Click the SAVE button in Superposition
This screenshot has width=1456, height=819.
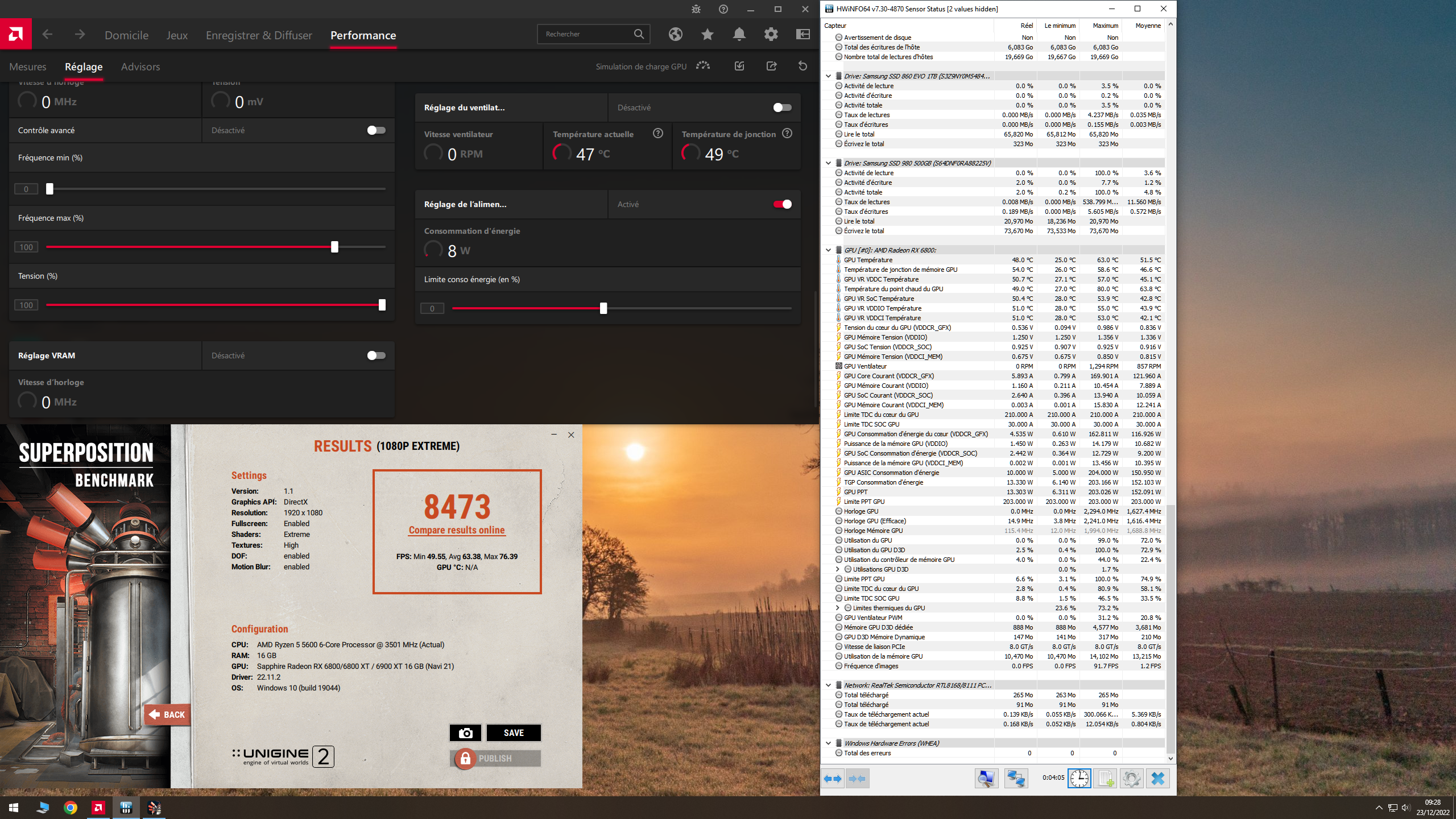(x=514, y=733)
